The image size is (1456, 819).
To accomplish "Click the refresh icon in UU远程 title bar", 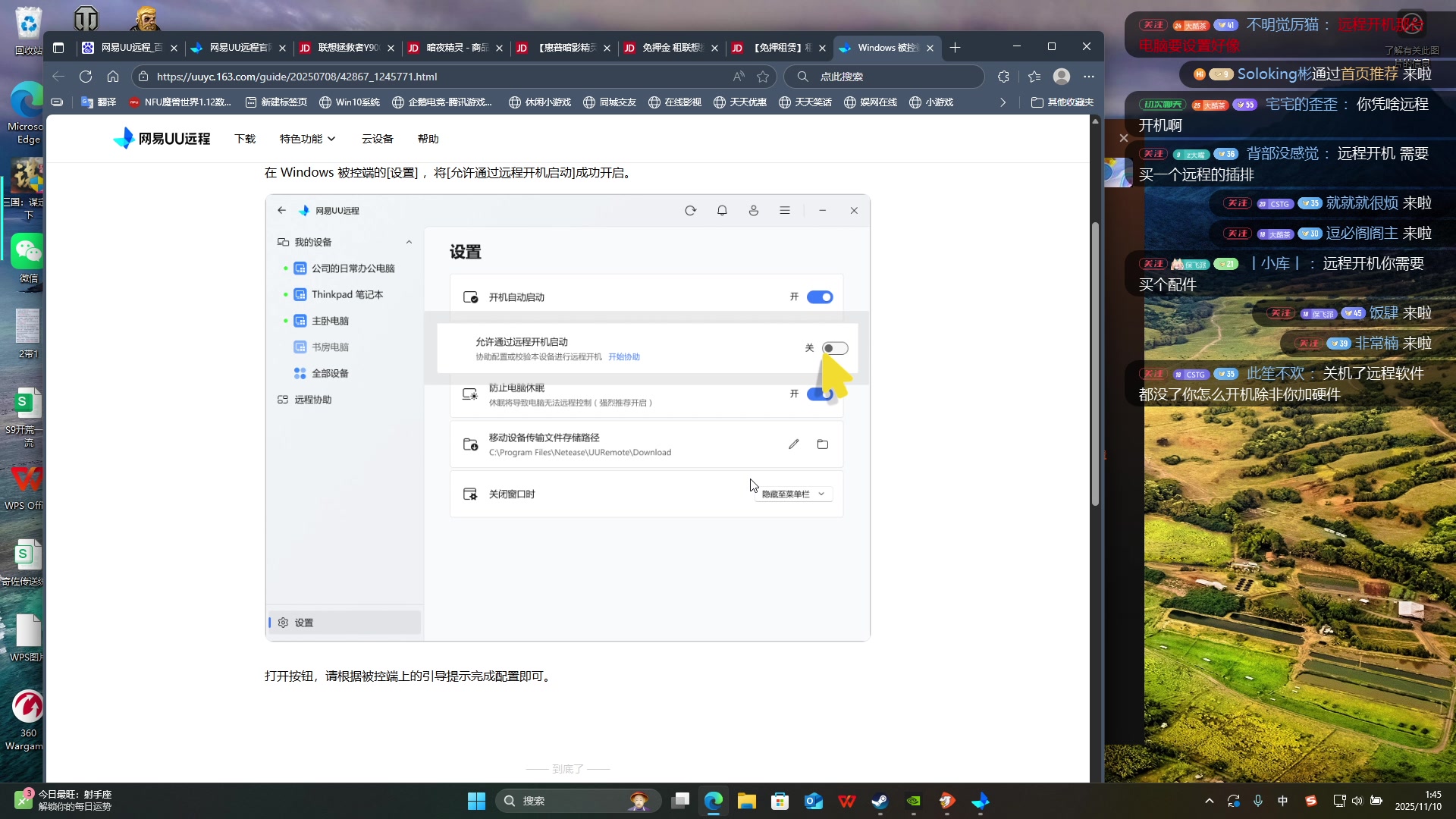I will pyautogui.click(x=691, y=210).
